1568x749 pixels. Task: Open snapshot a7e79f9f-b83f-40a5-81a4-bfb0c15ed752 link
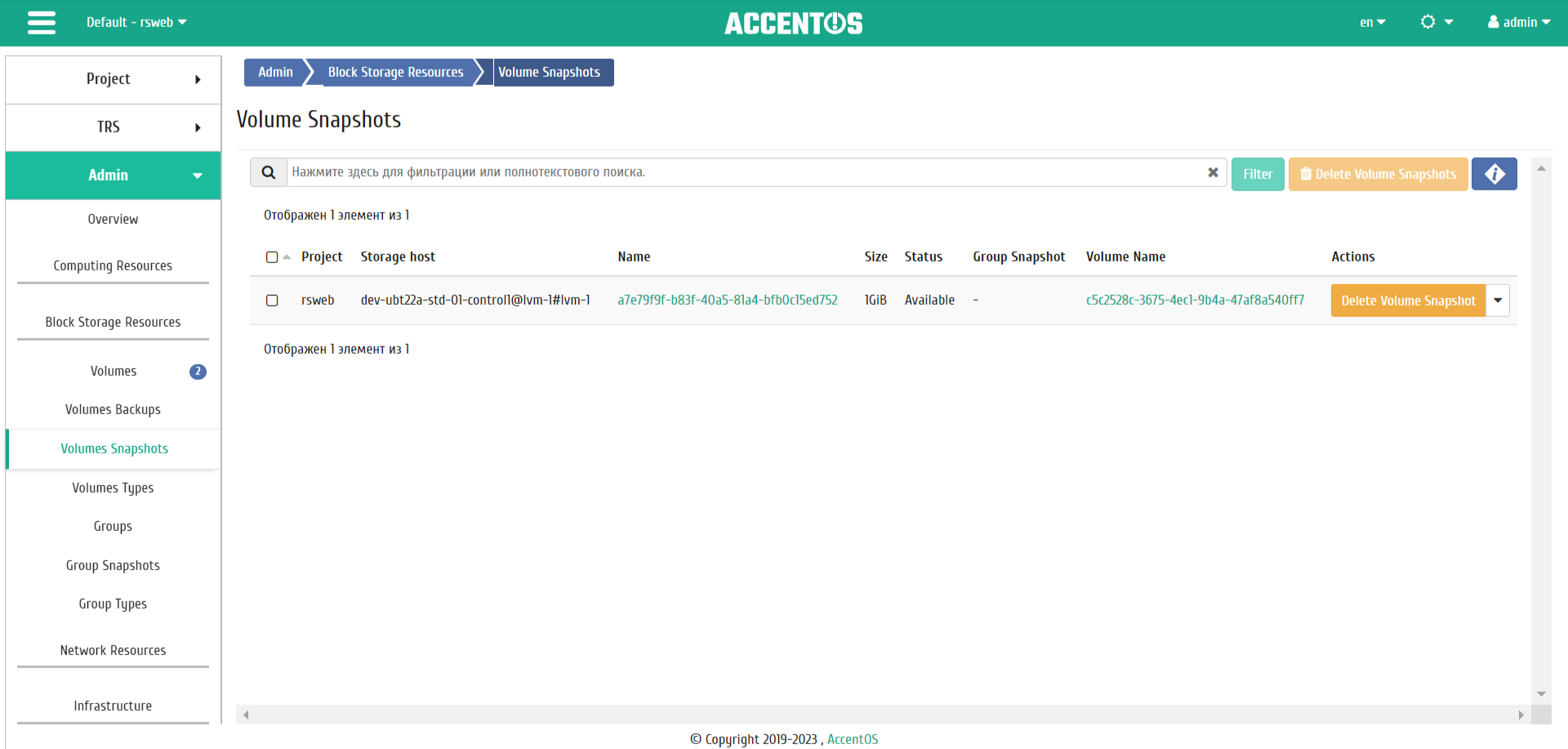728,300
